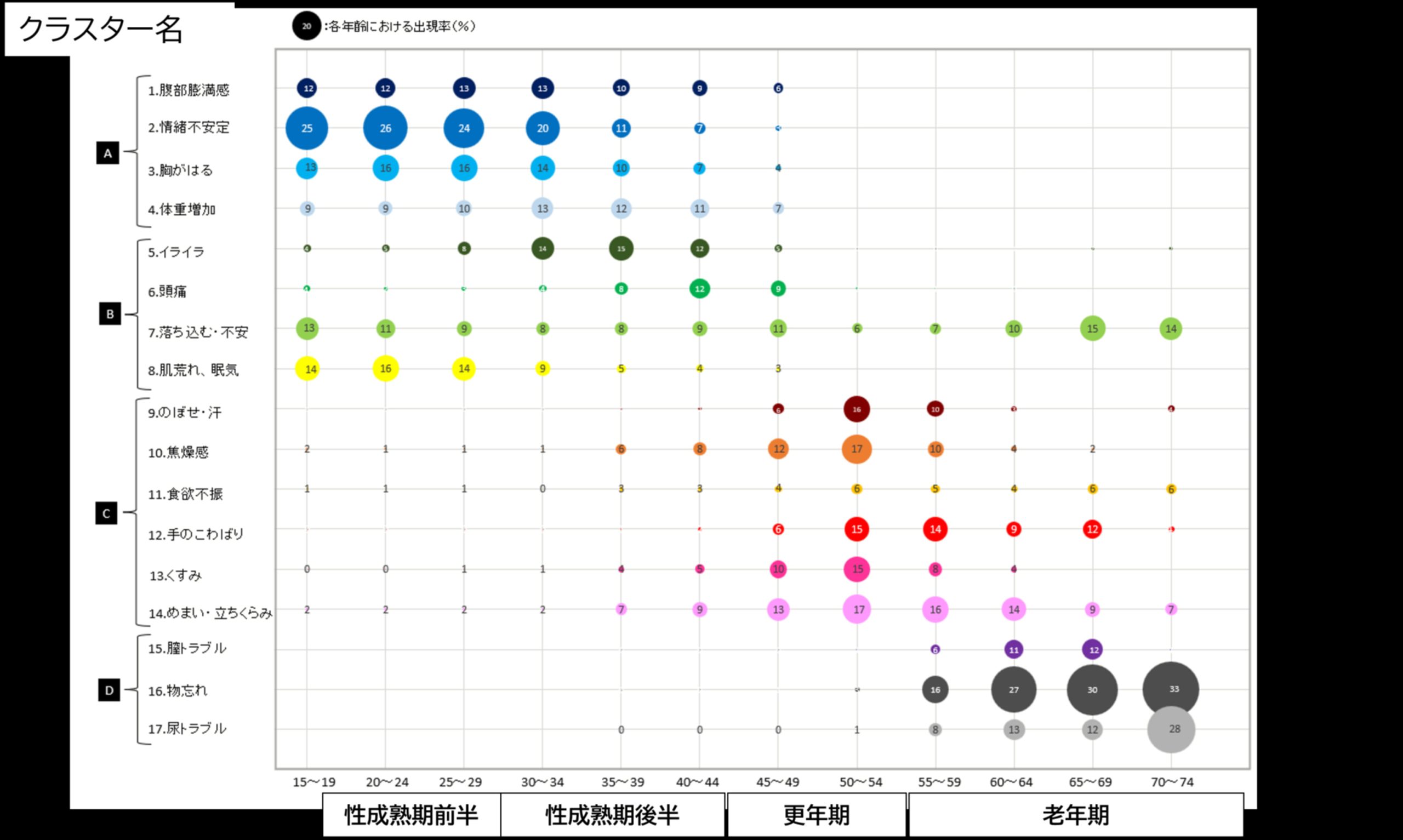Click the light gray bubble labeled 28

tap(1172, 729)
